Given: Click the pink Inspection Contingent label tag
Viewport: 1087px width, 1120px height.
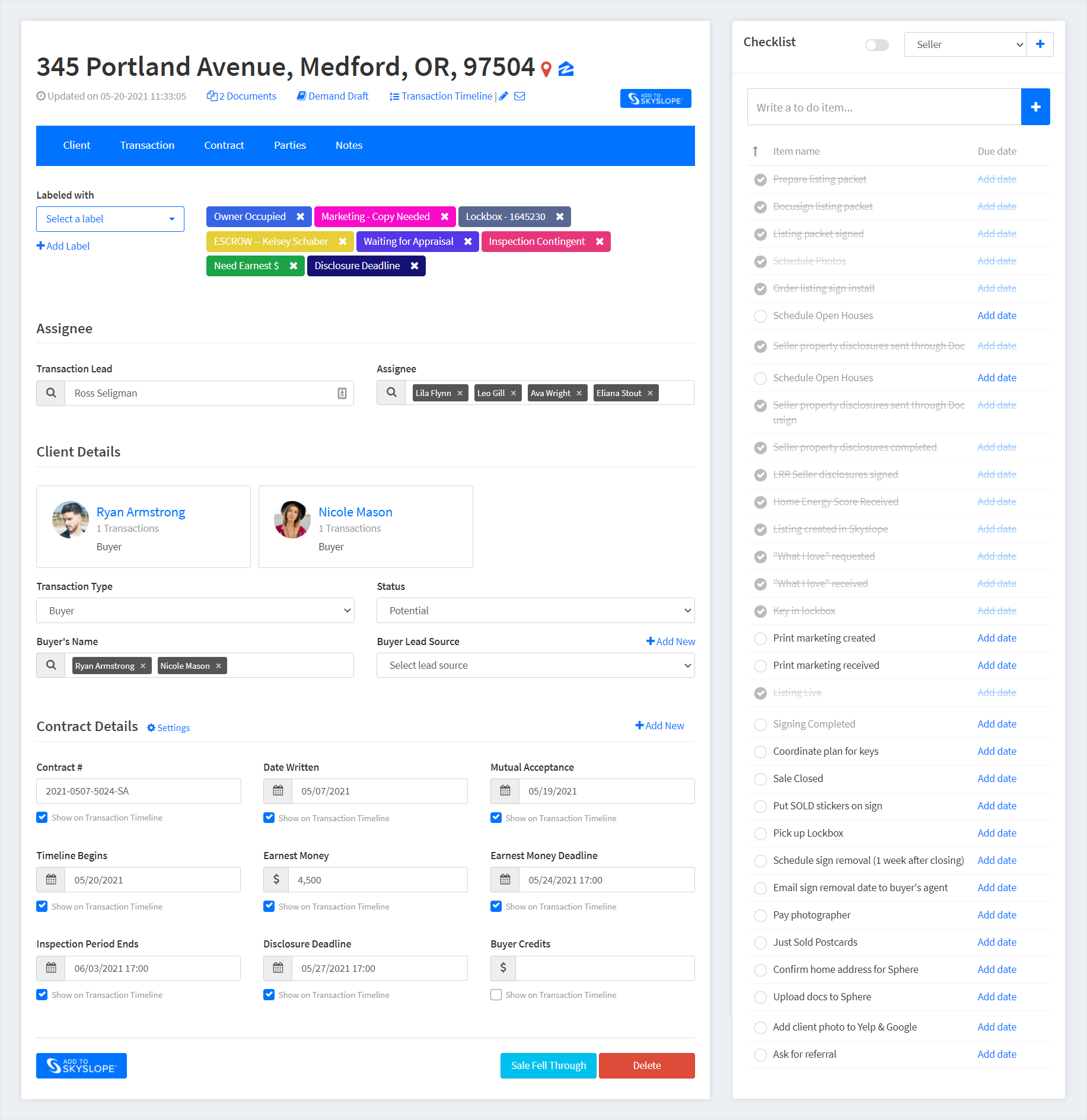Looking at the screenshot, I should pos(537,241).
